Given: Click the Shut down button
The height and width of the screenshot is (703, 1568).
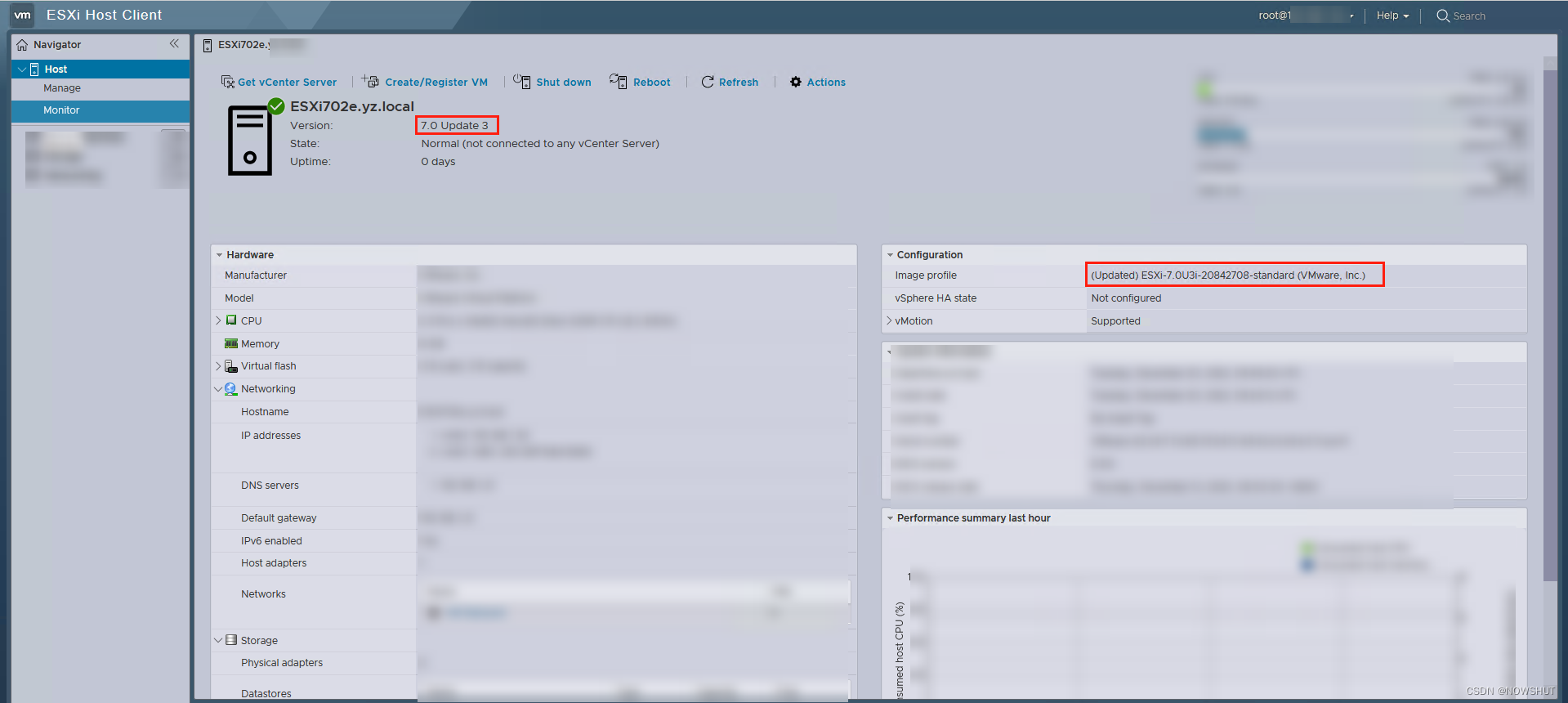Looking at the screenshot, I should click(x=552, y=82).
